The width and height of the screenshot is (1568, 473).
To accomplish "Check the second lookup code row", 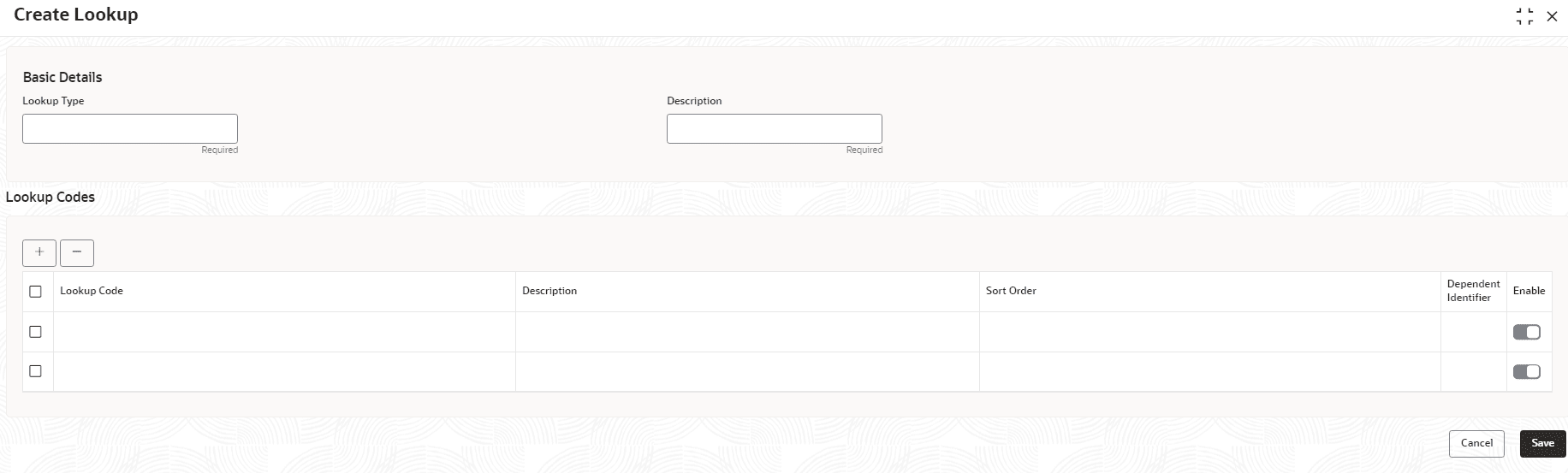I will point(35,371).
